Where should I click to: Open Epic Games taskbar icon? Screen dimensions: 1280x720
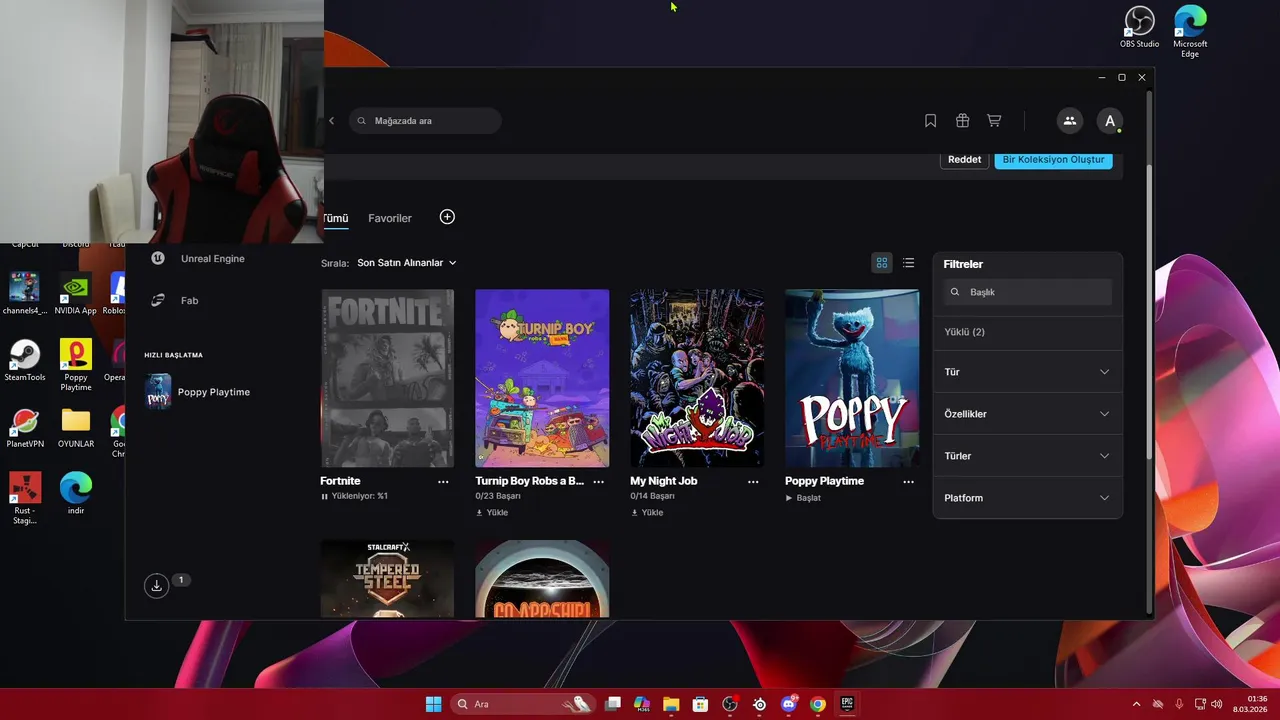click(x=847, y=704)
